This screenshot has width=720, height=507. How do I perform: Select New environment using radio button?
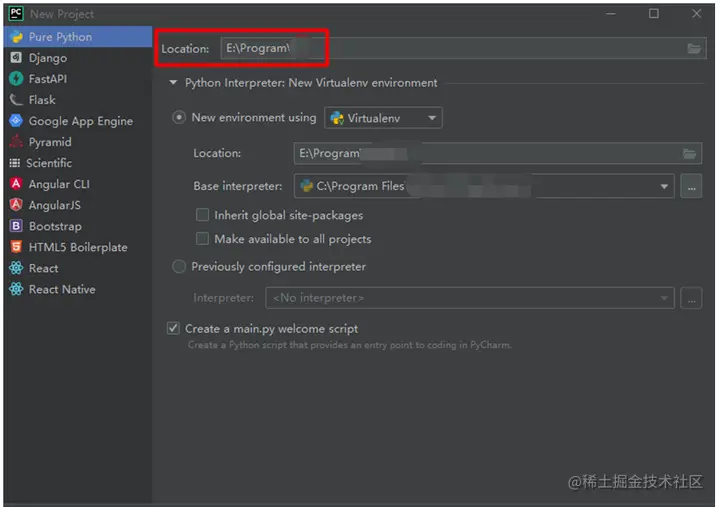point(179,118)
